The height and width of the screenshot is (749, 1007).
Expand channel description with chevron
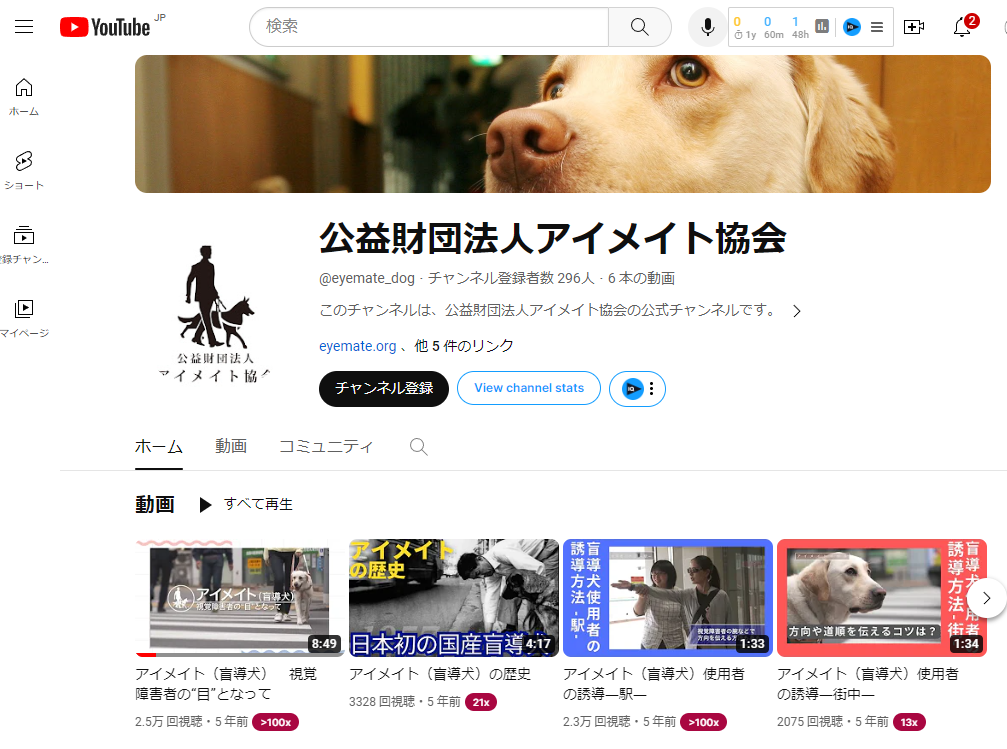pyautogui.click(x=797, y=311)
